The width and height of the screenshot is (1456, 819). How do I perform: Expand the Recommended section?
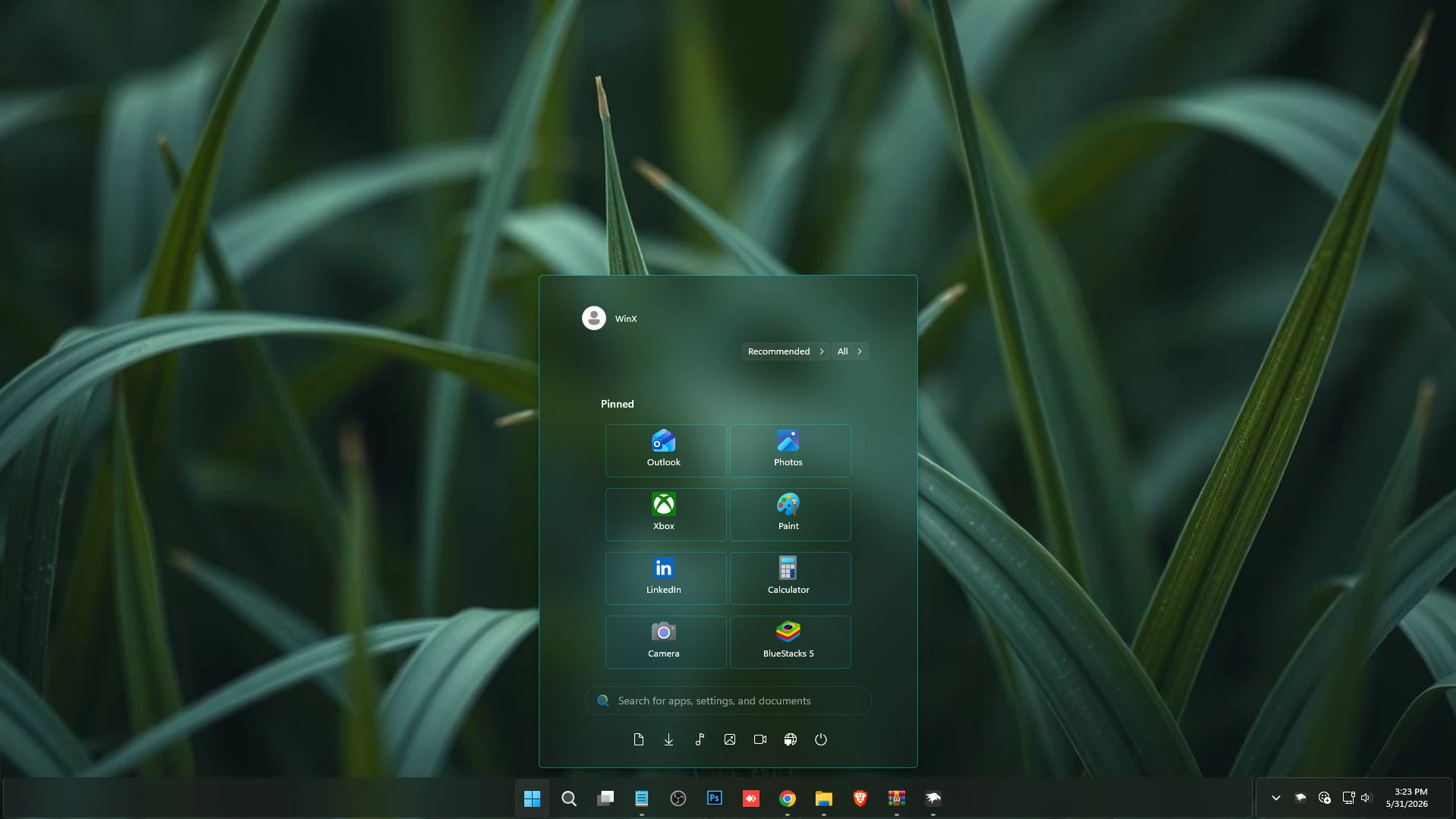785,351
